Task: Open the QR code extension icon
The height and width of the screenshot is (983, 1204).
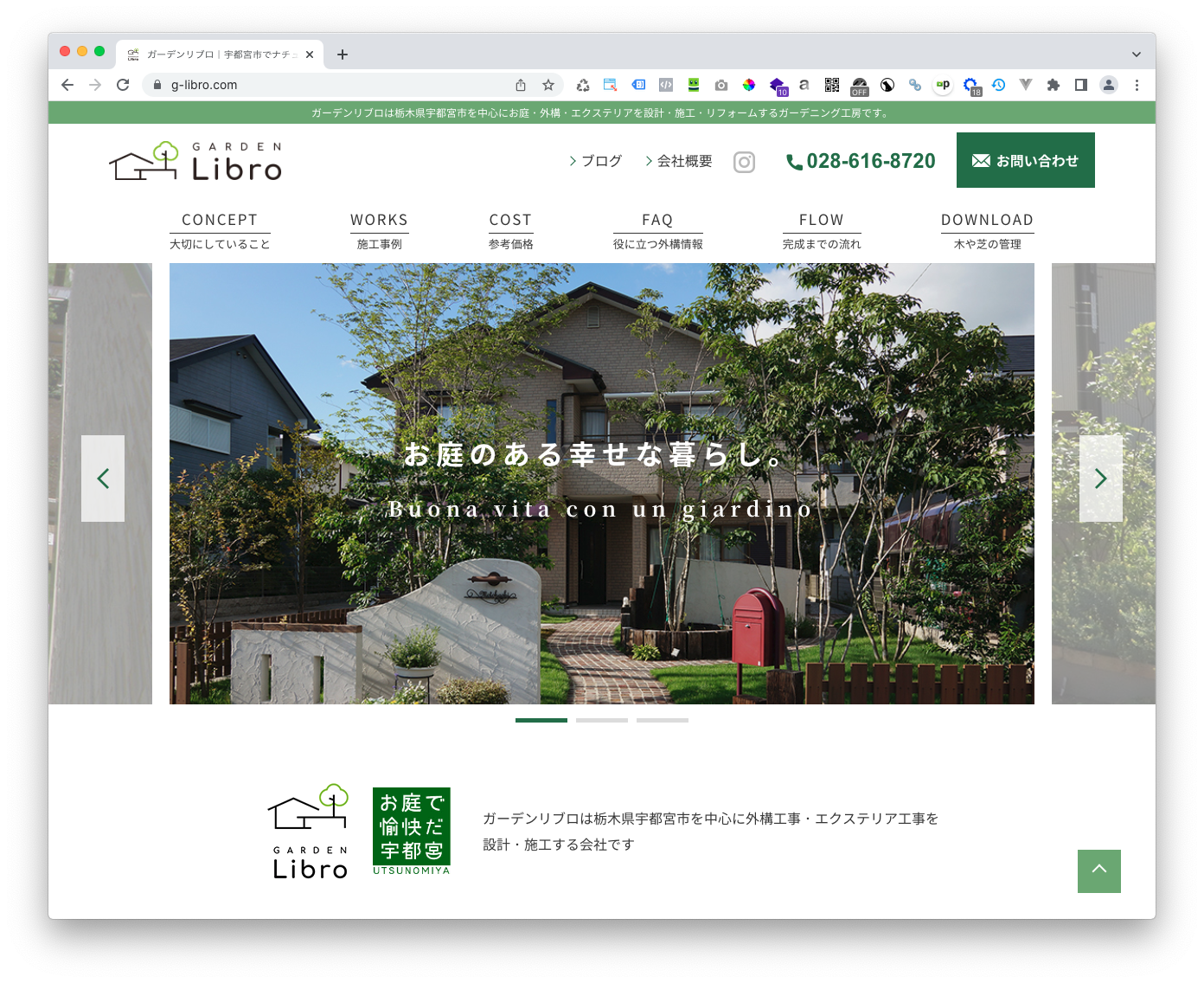Action: [x=832, y=85]
